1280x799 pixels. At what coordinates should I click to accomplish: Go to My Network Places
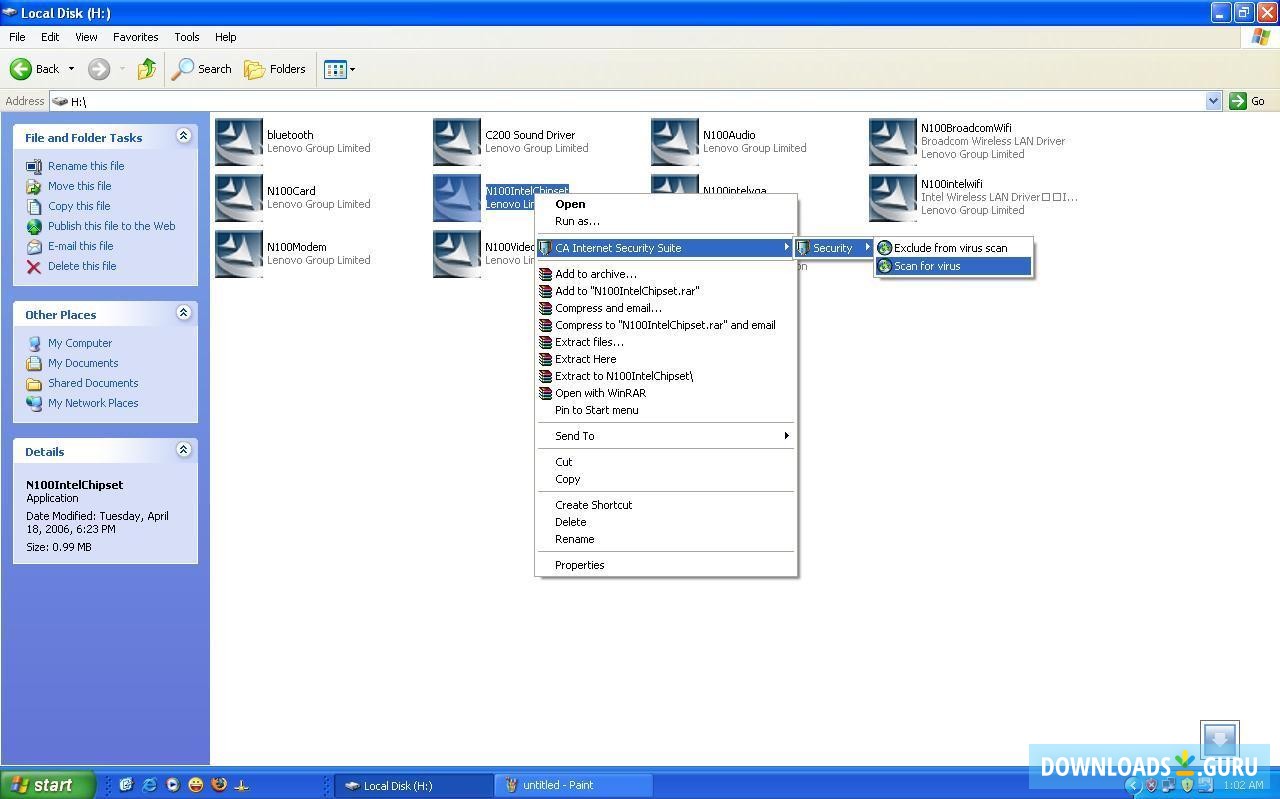coord(93,403)
